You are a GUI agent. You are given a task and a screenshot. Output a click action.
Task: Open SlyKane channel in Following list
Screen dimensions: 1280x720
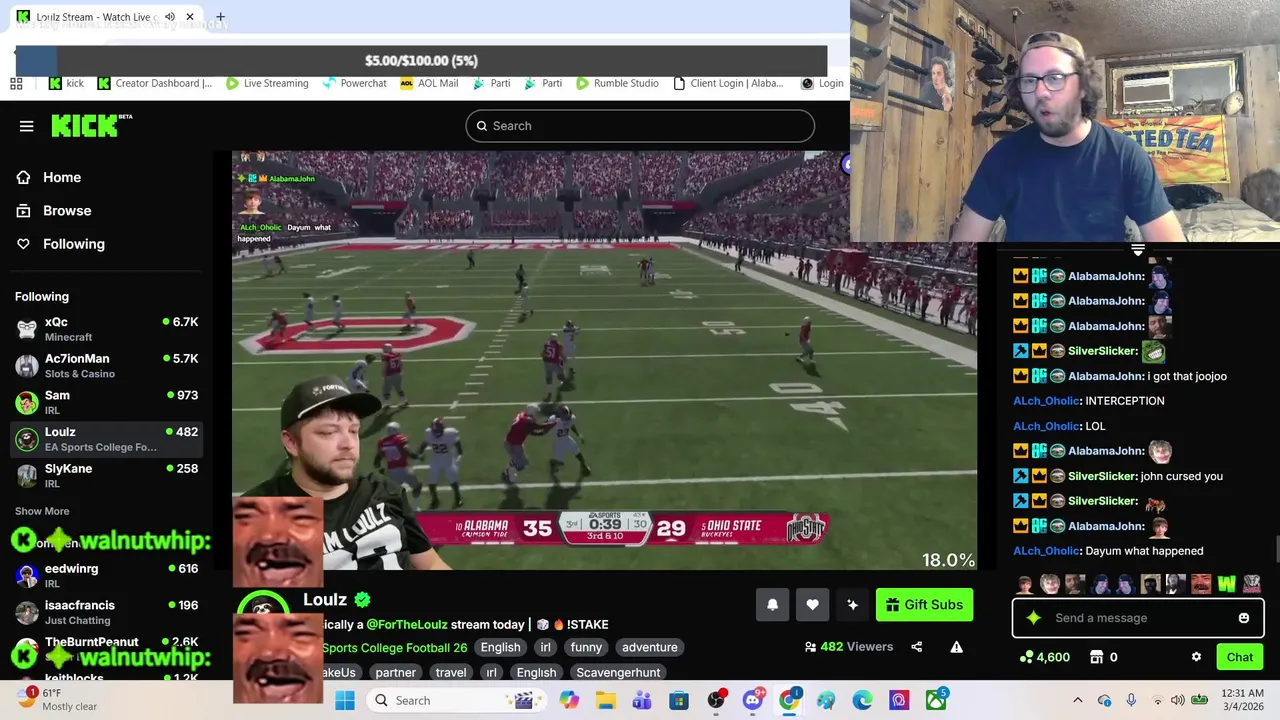[107, 476]
